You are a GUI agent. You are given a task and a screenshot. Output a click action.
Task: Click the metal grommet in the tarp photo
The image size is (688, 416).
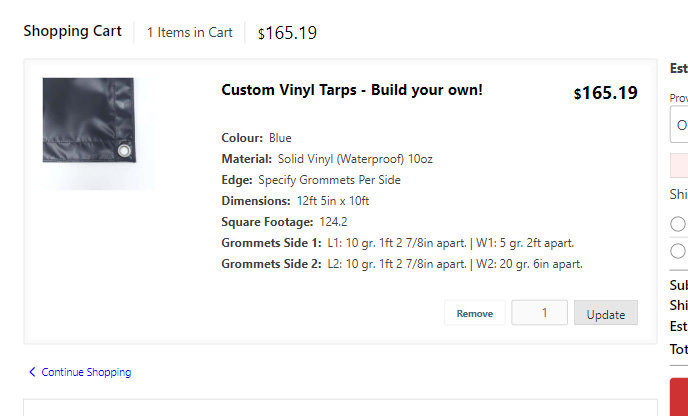pos(124,151)
